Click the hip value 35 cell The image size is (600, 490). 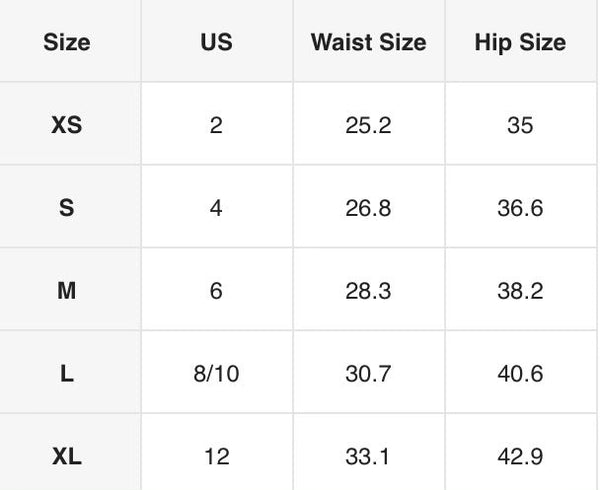[520, 125]
